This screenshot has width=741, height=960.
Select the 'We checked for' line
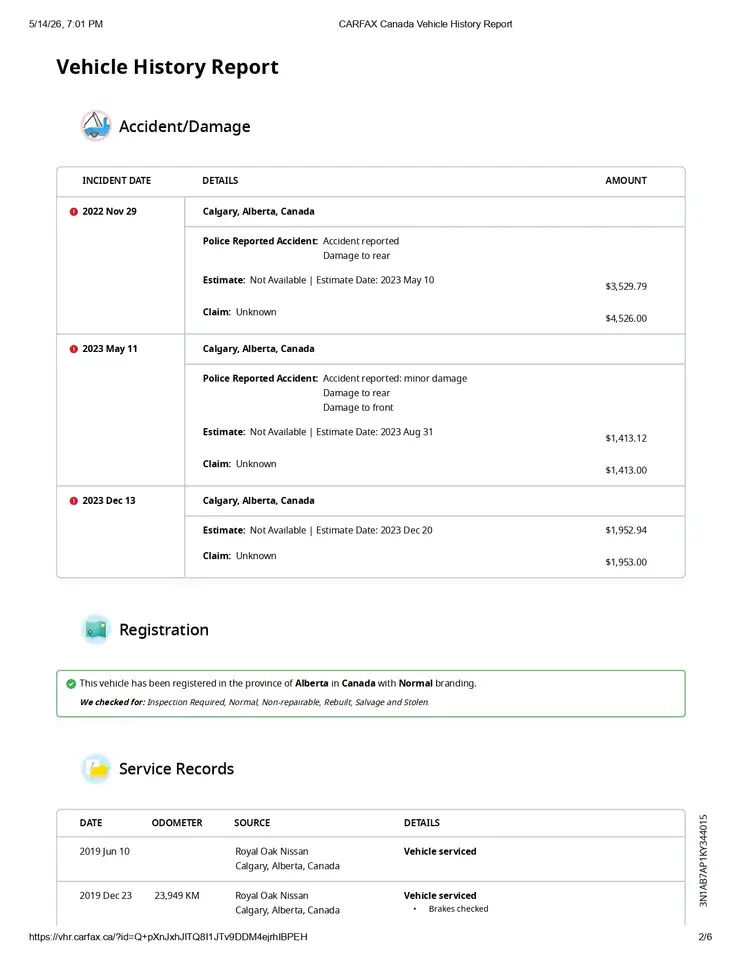click(254, 702)
